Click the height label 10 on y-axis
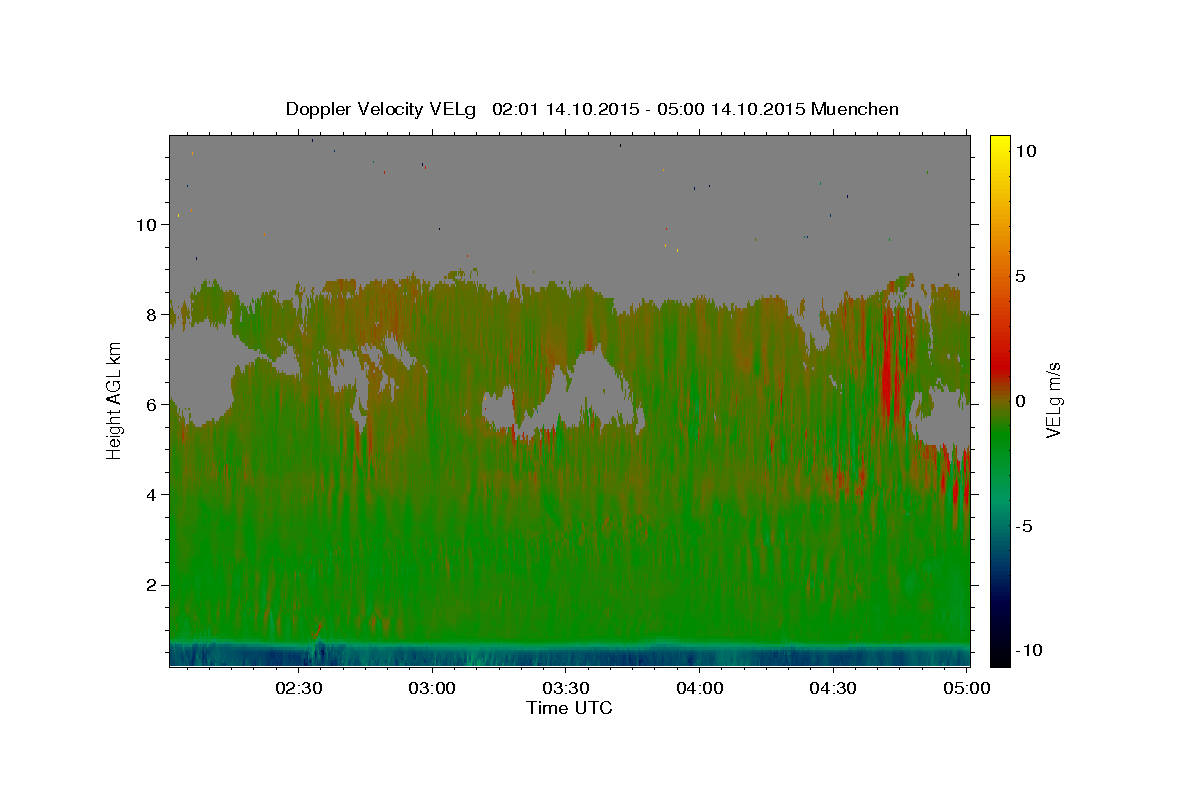 click(146, 225)
